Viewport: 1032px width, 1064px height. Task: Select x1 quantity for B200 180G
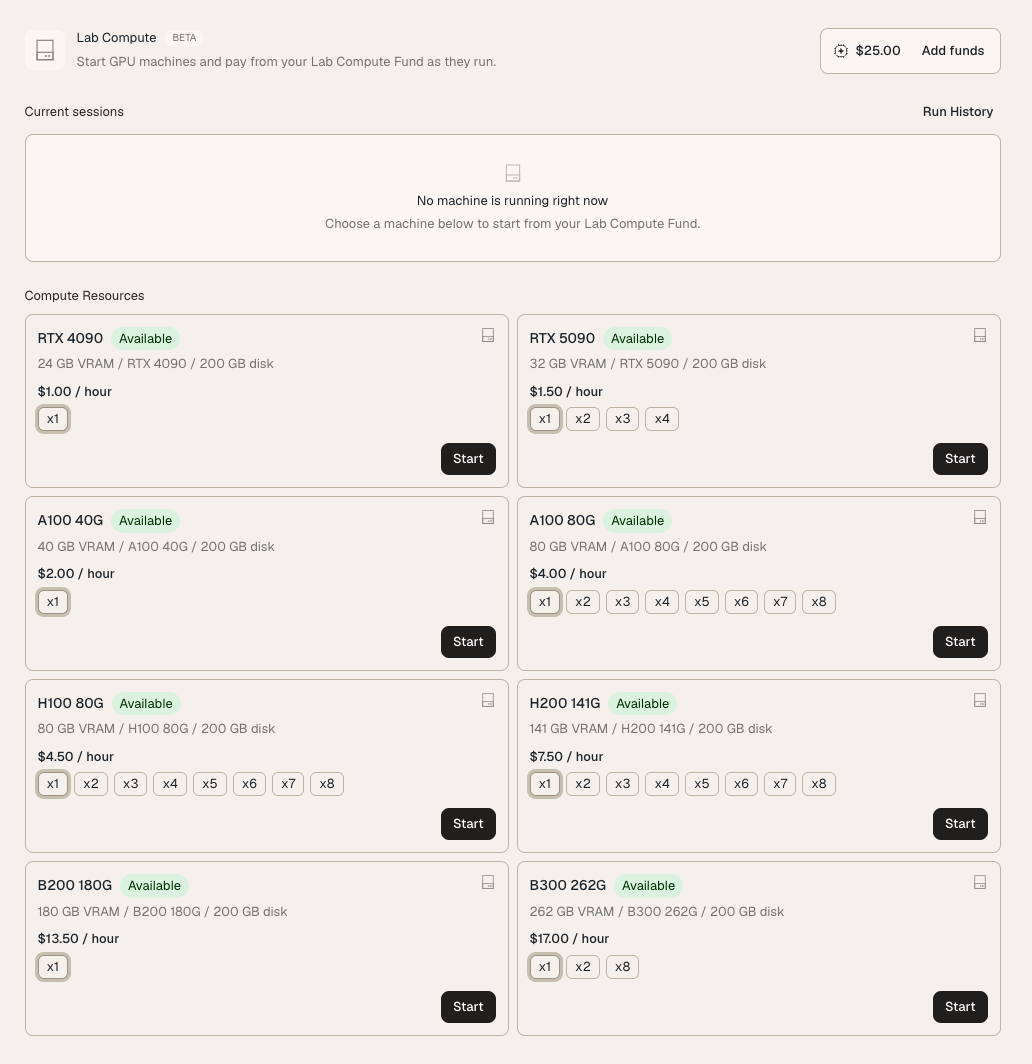[x=53, y=967]
